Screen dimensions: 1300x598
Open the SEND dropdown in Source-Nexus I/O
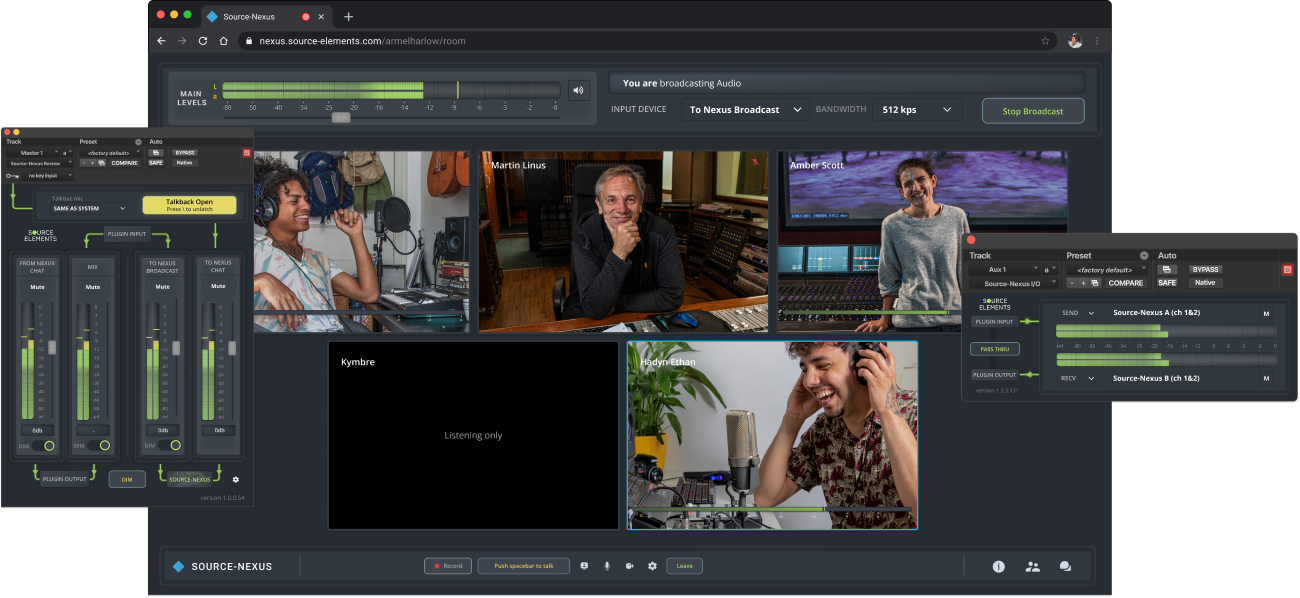click(1077, 312)
